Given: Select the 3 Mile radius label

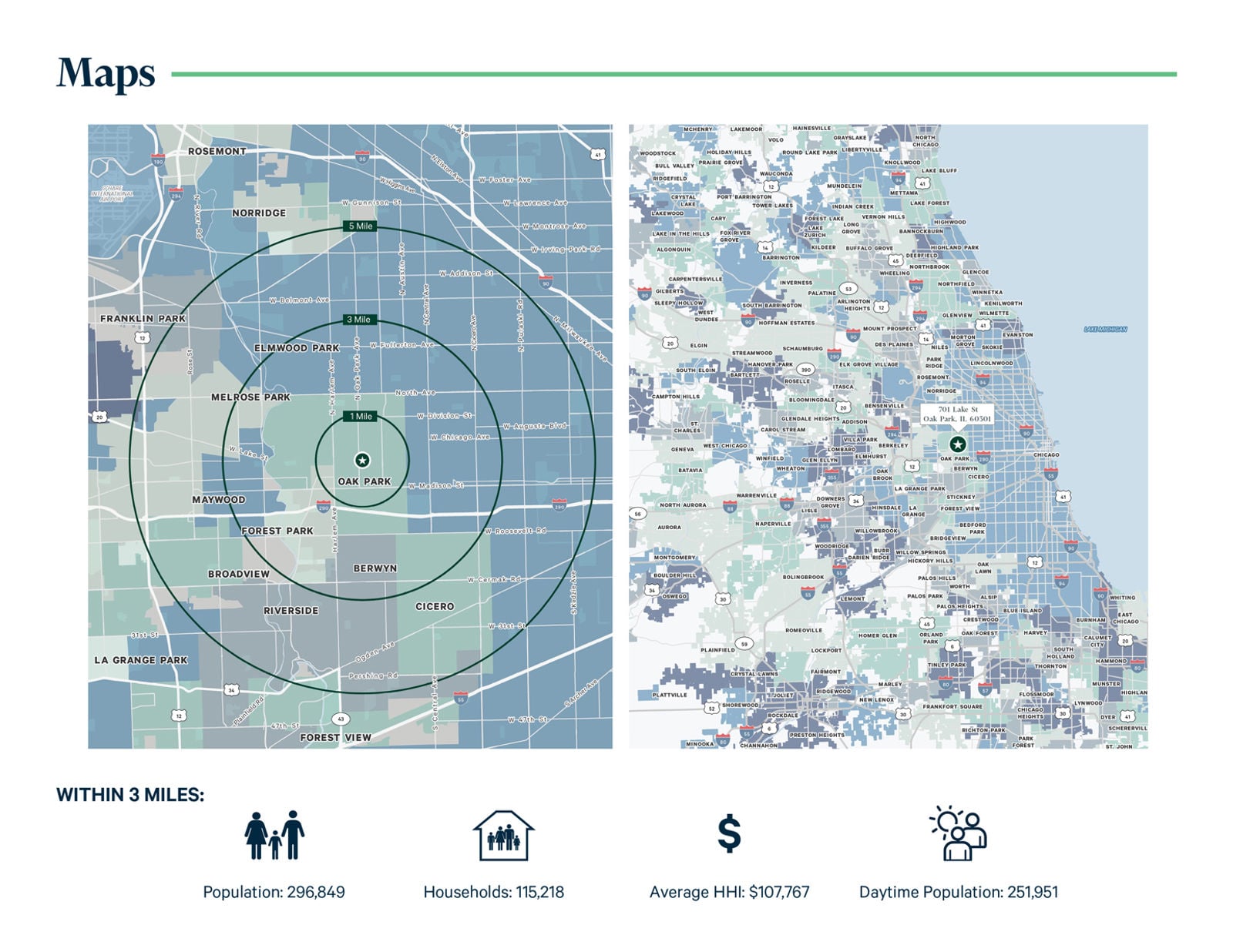Looking at the screenshot, I should pyautogui.click(x=358, y=319).
